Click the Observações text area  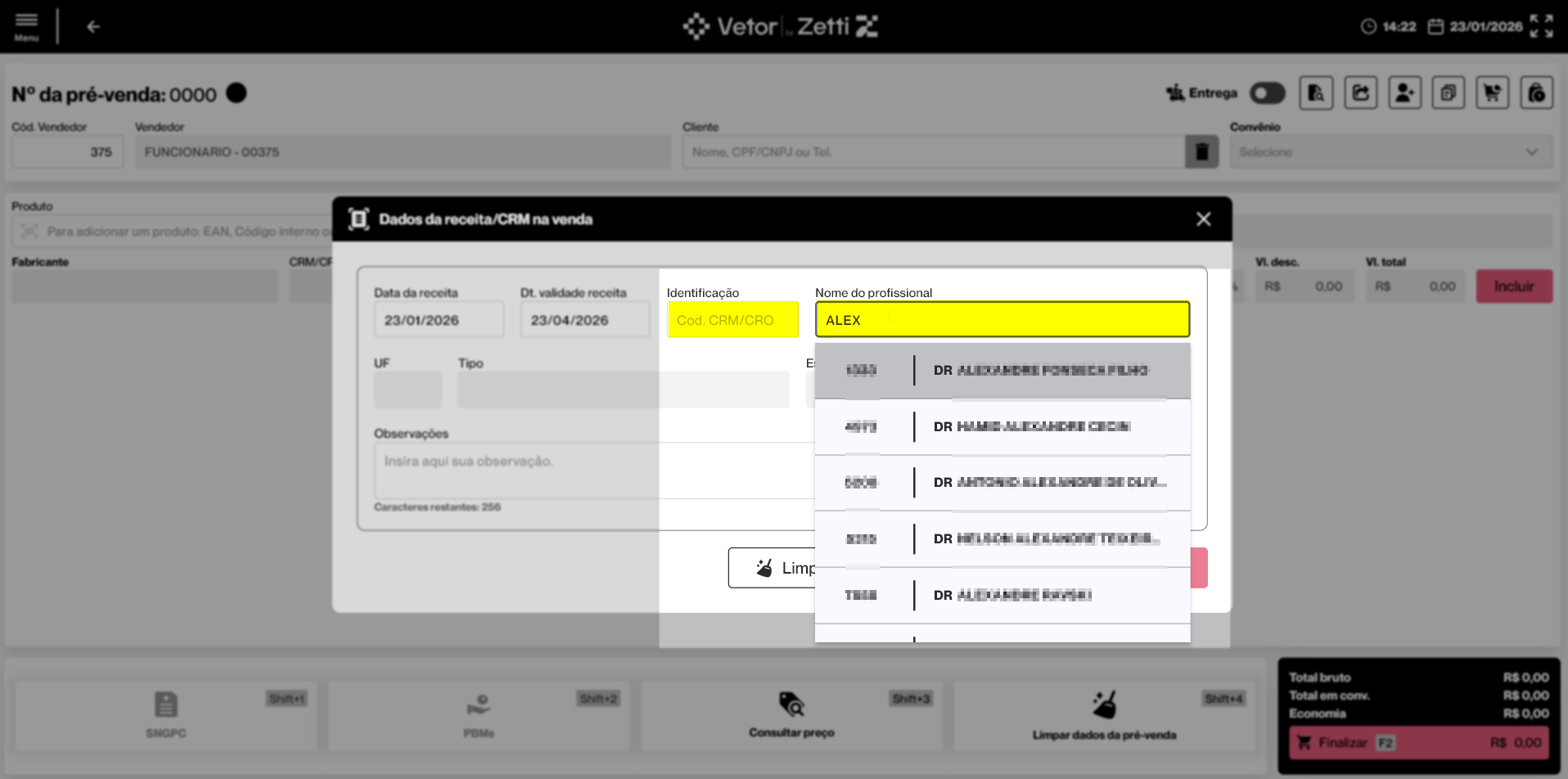pyautogui.click(x=594, y=471)
